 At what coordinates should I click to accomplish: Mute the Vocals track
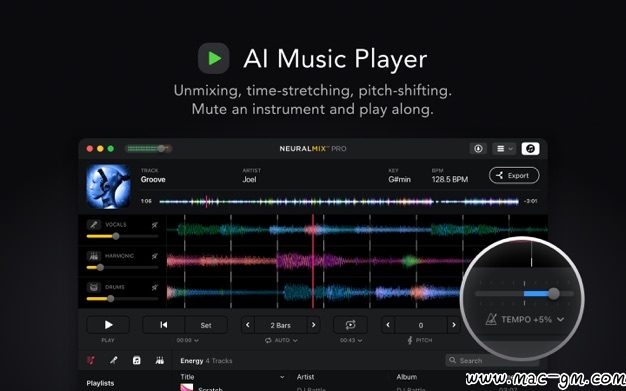(x=155, y=225)
